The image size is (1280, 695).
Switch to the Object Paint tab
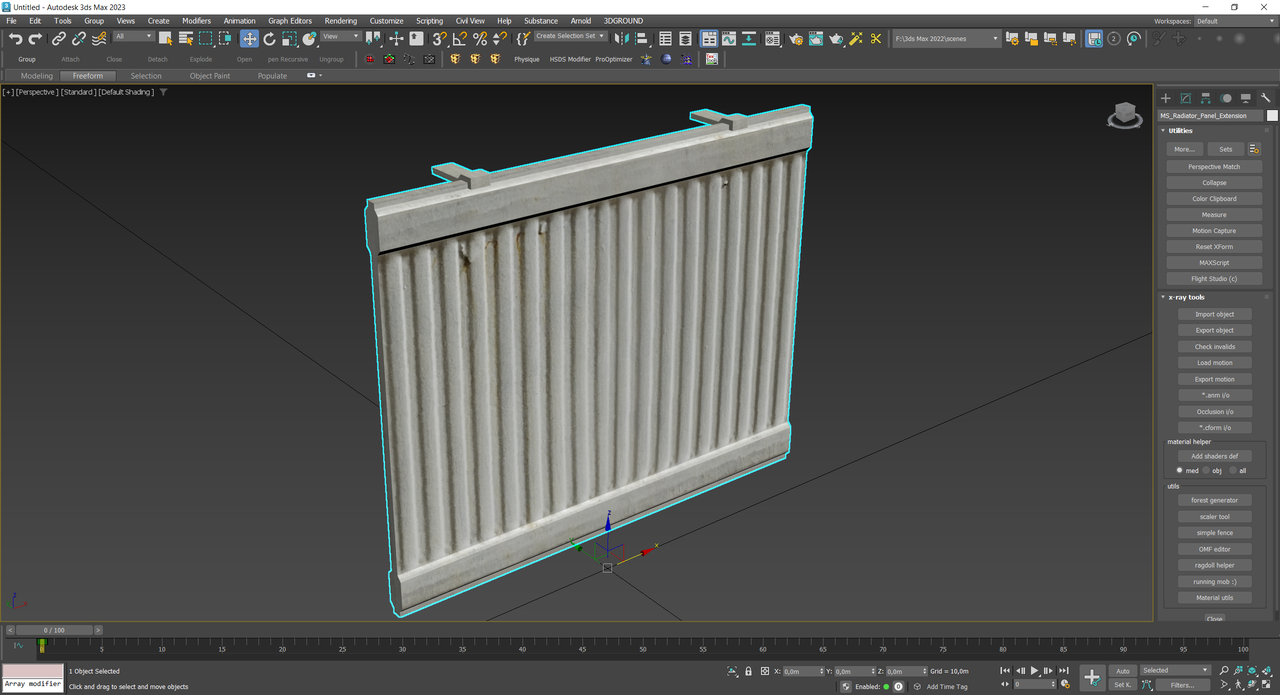click(x=209, y=76)
